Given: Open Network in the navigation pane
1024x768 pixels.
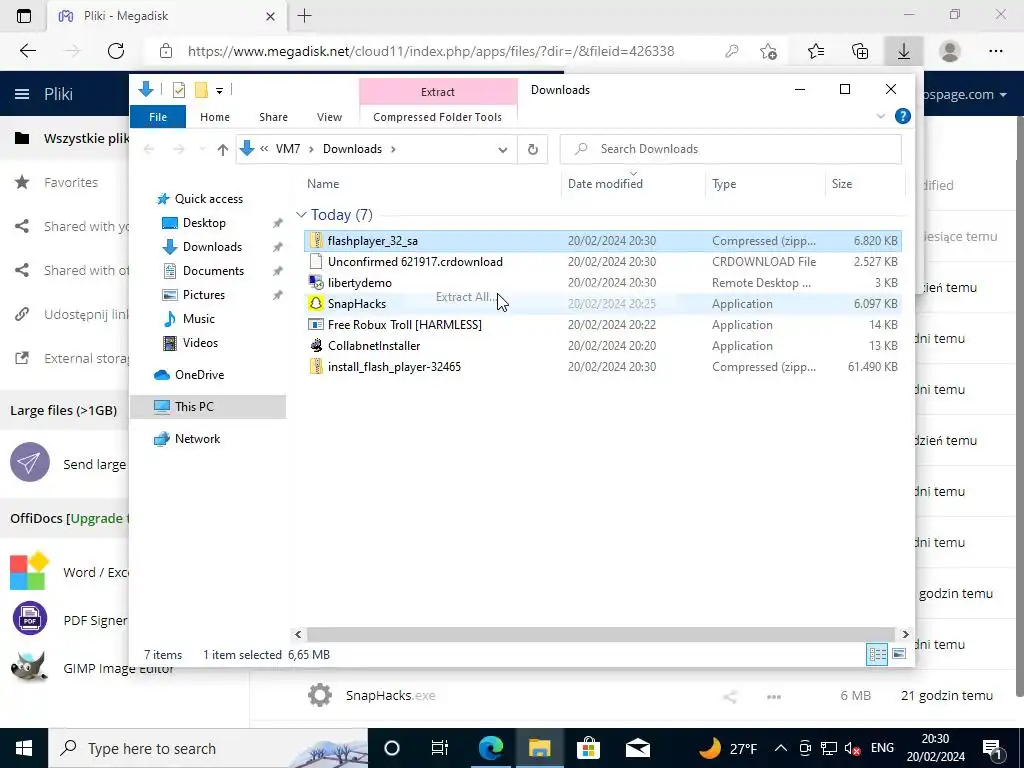Looking at the screenshot, I should click(x=197, y=439).
